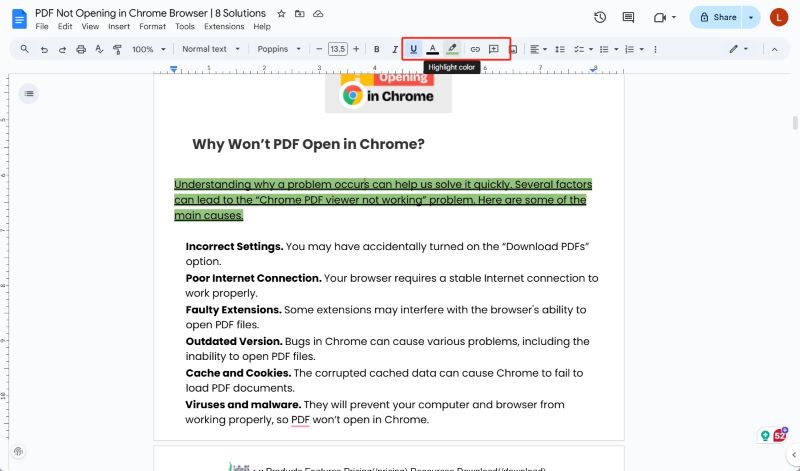The height and width of the screenshot is (471, 800).
Task: Open the Poppins font dropdown
Action: point(279,49)
